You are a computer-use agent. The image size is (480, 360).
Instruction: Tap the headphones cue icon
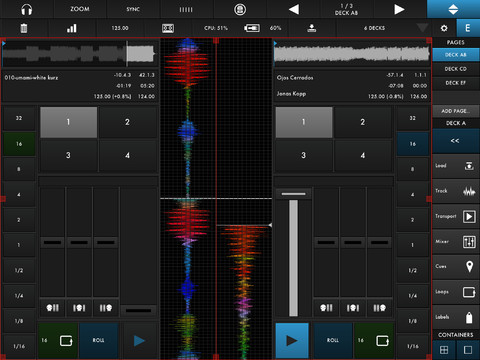click(x=27, y=9)
